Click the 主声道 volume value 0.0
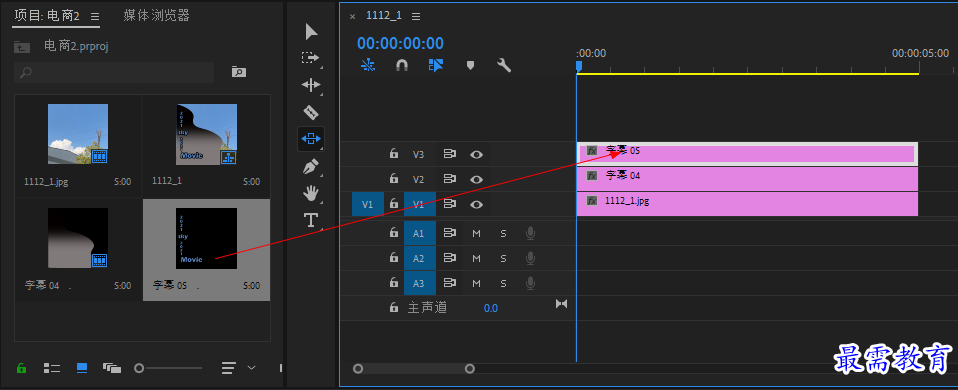Viewport: 958px width, 390px height. (491, 308)
